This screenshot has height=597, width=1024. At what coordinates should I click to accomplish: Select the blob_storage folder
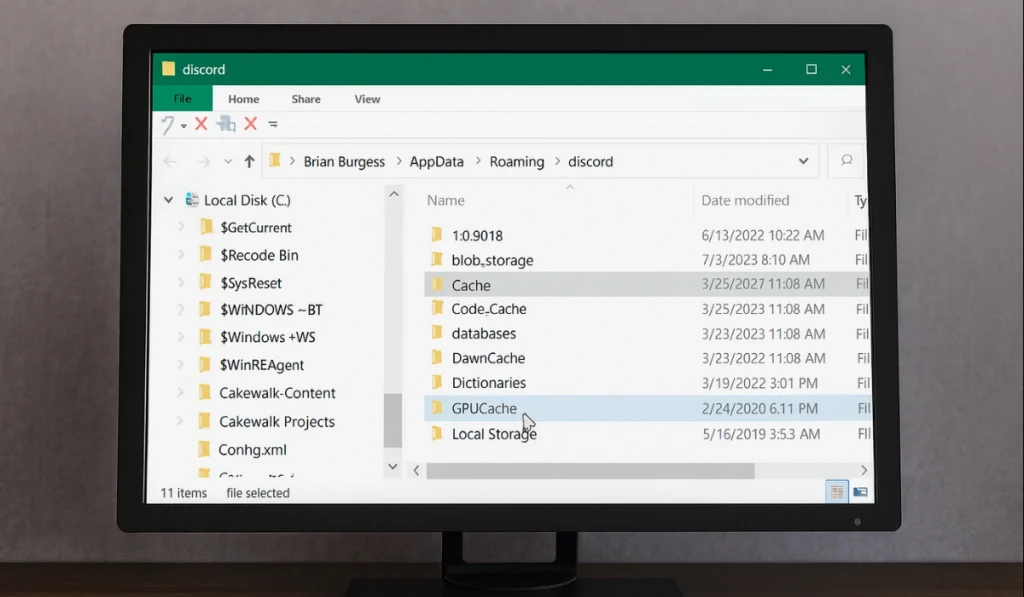tap(492, 261)
